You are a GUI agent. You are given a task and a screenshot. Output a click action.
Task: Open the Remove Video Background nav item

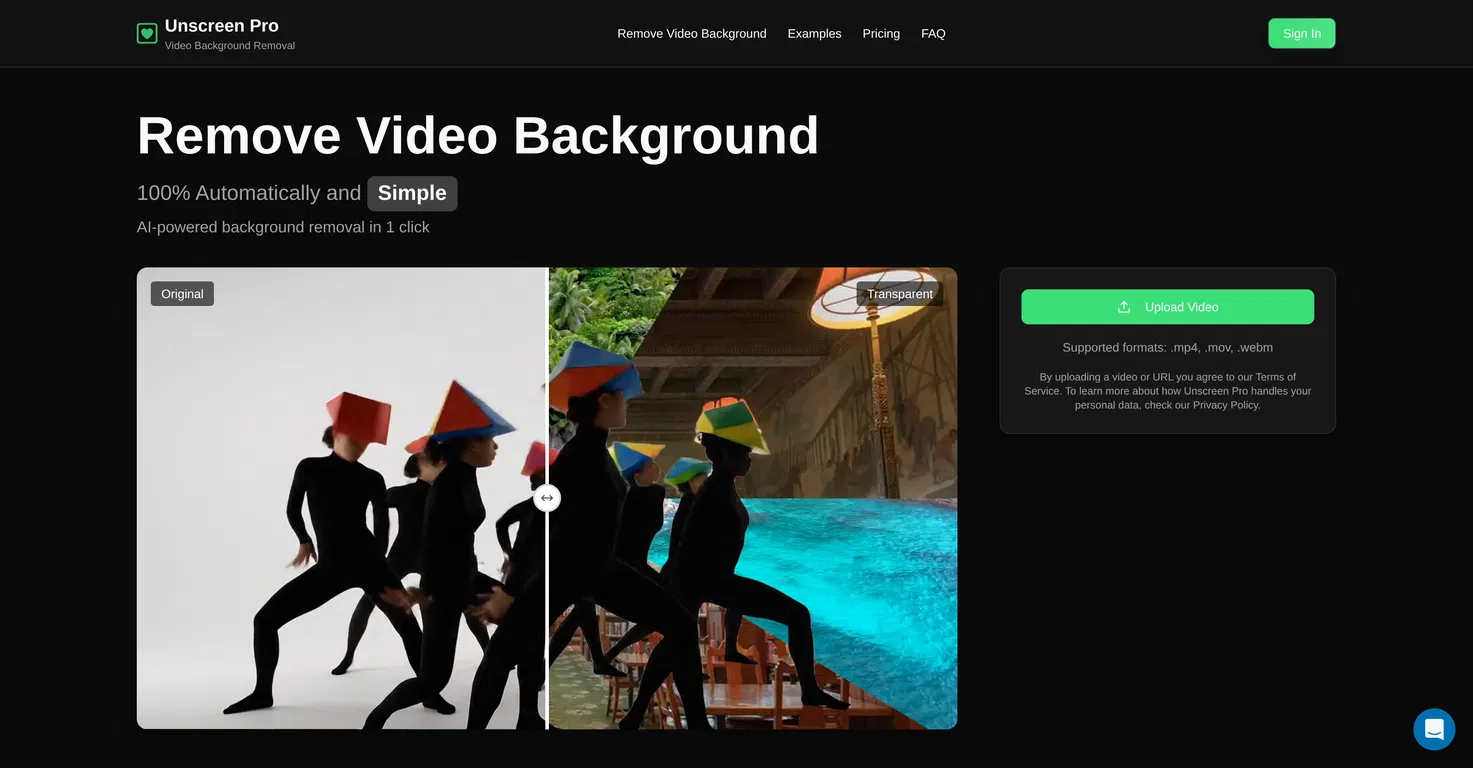[691, 34]
